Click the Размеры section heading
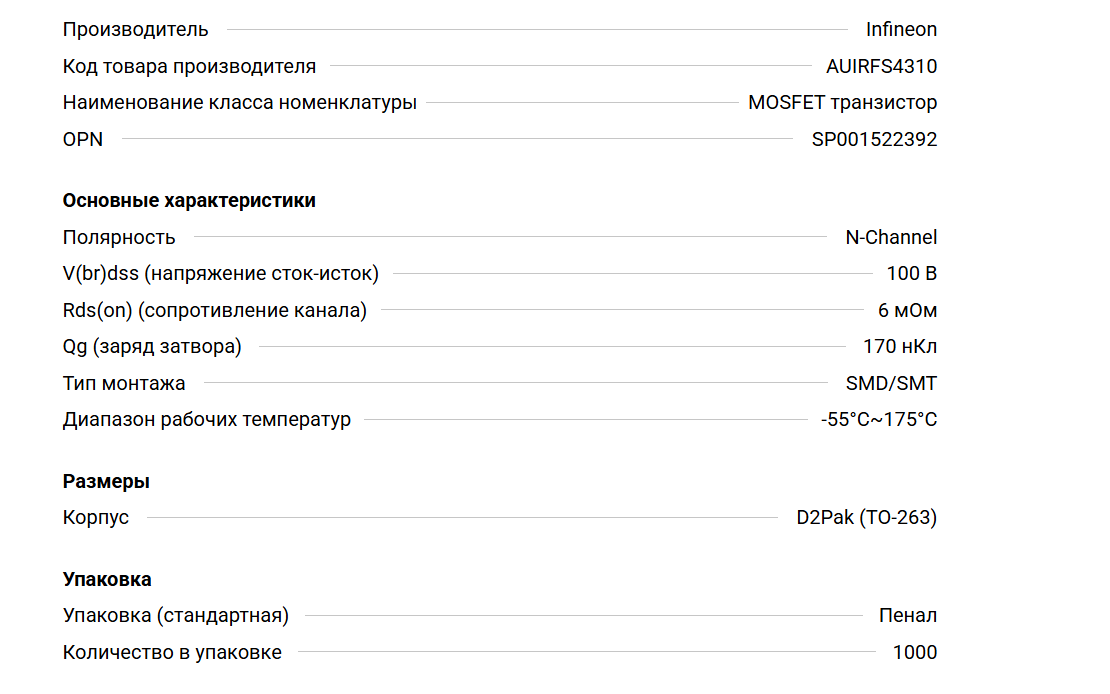This screenshot has height=694, width=1110. (106, 482)
